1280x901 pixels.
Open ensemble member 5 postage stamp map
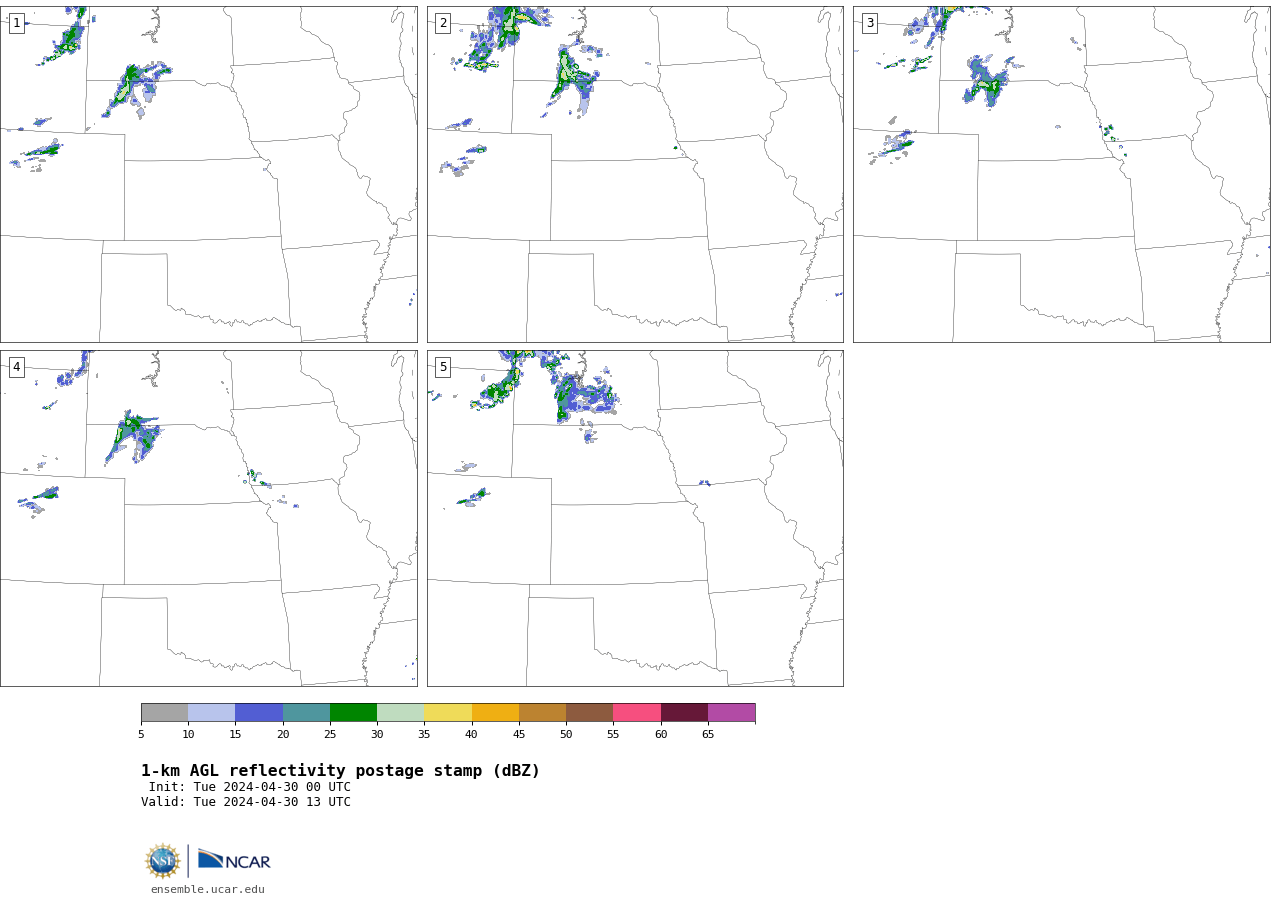click(x=635, y=518)
